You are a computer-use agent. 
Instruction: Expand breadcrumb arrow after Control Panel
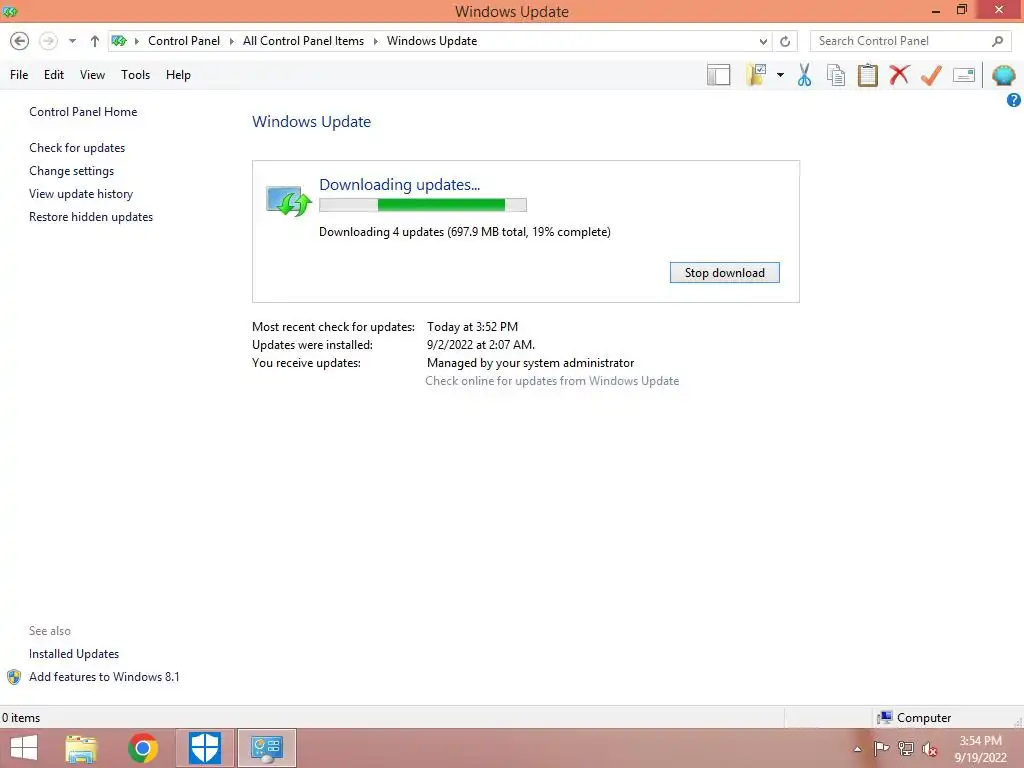point(231,41)
